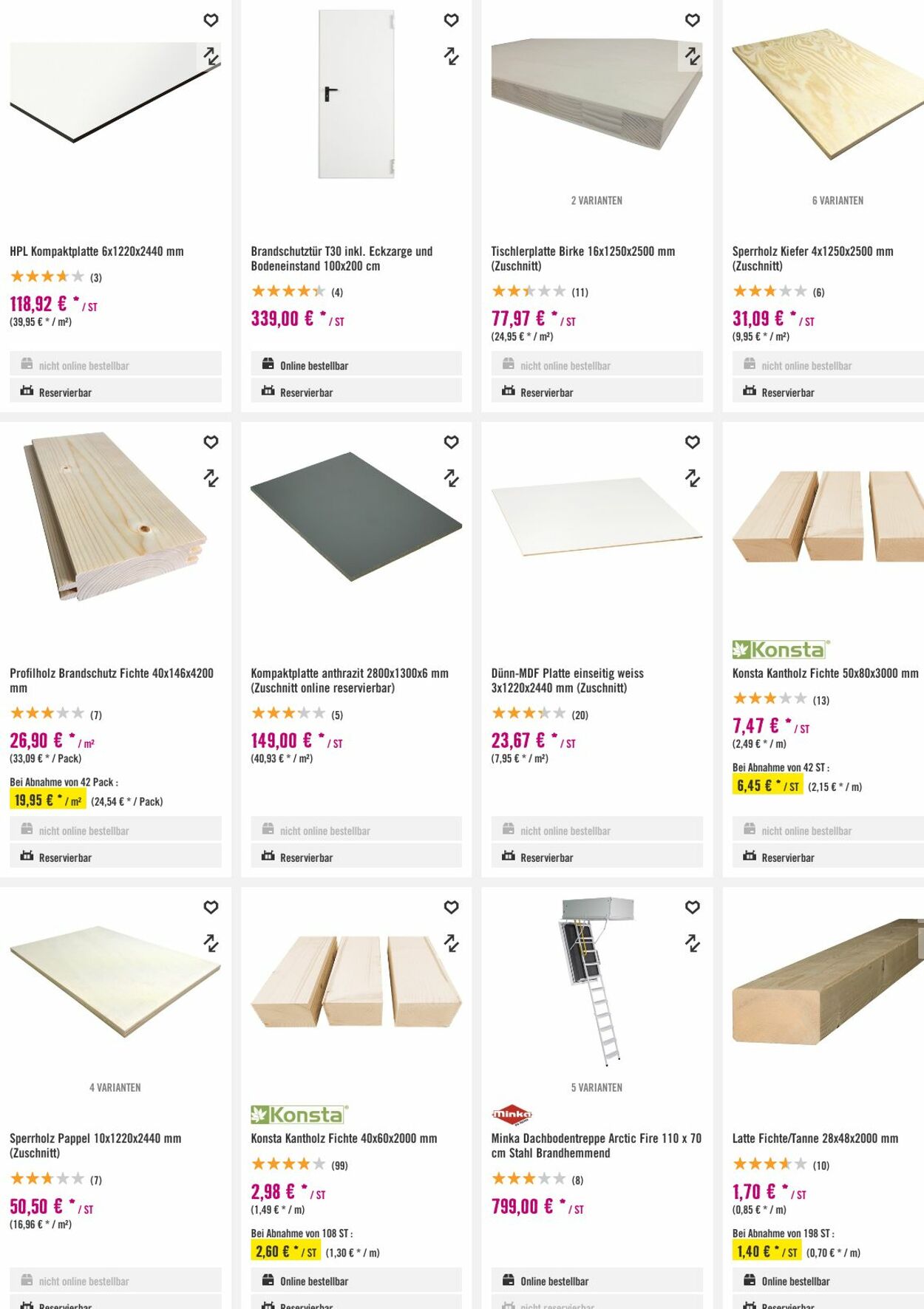924x1309 pixels.
Task: Open Sperrholz Kiefer 4x1250x2500 mm product title
Action: [812, 259]
